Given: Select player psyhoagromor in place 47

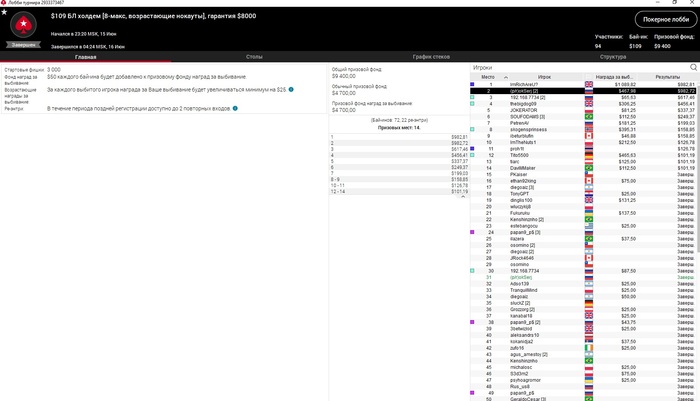Looking at the screenshot, I should pos(583,380).
